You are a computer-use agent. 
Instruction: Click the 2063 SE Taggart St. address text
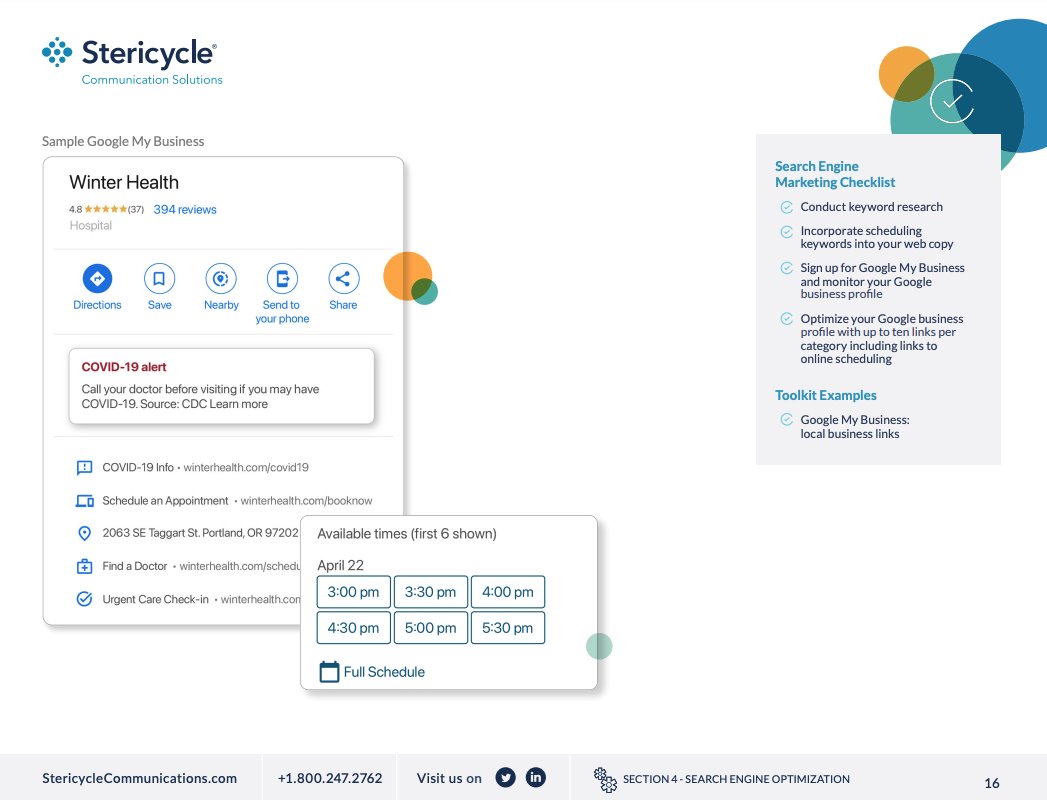pos(200,533)
